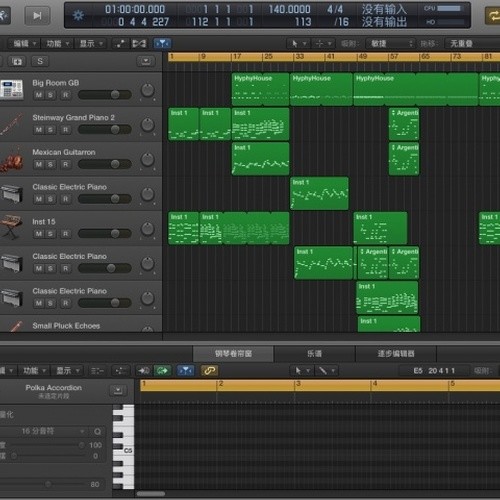Toggle the yellow Link button in piano roll
This screenshot has height=500, width=500.
pyautogui.click(x=209, y=371)
